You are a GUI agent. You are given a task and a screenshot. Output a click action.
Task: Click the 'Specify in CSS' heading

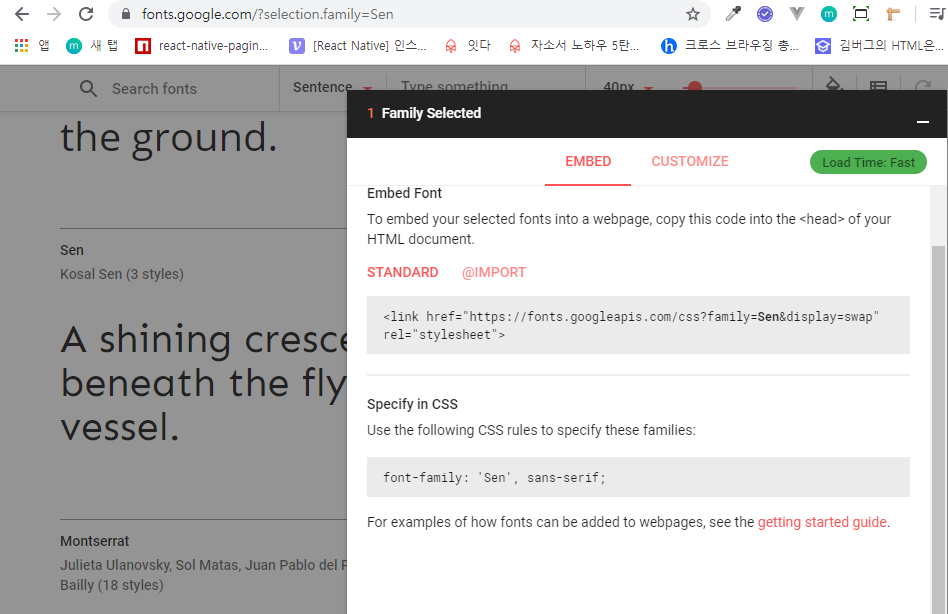tap(412, 404)
